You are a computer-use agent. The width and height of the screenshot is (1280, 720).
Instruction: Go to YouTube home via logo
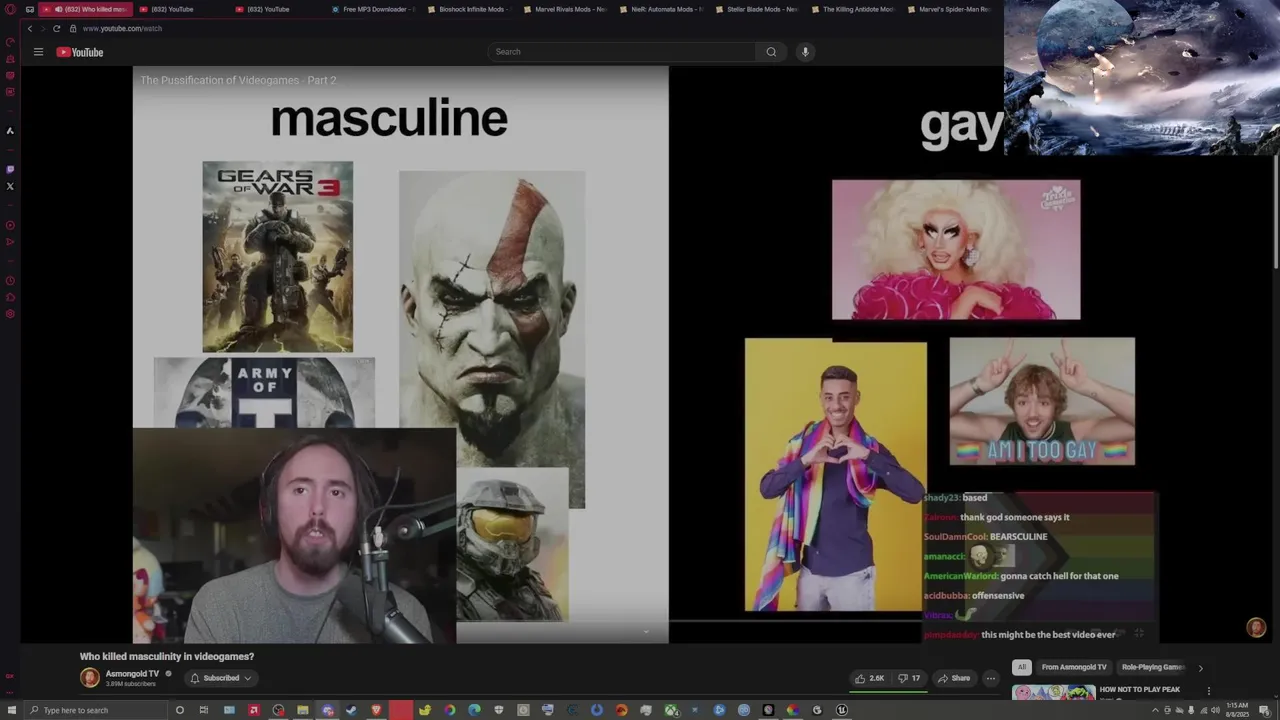(x=80, y=52)
